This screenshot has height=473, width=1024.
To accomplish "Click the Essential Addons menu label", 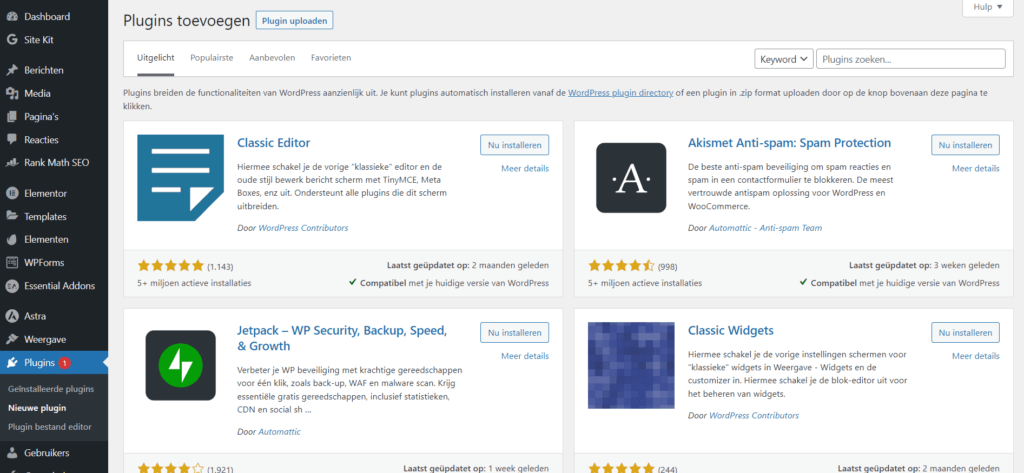I will click(59, 285).
